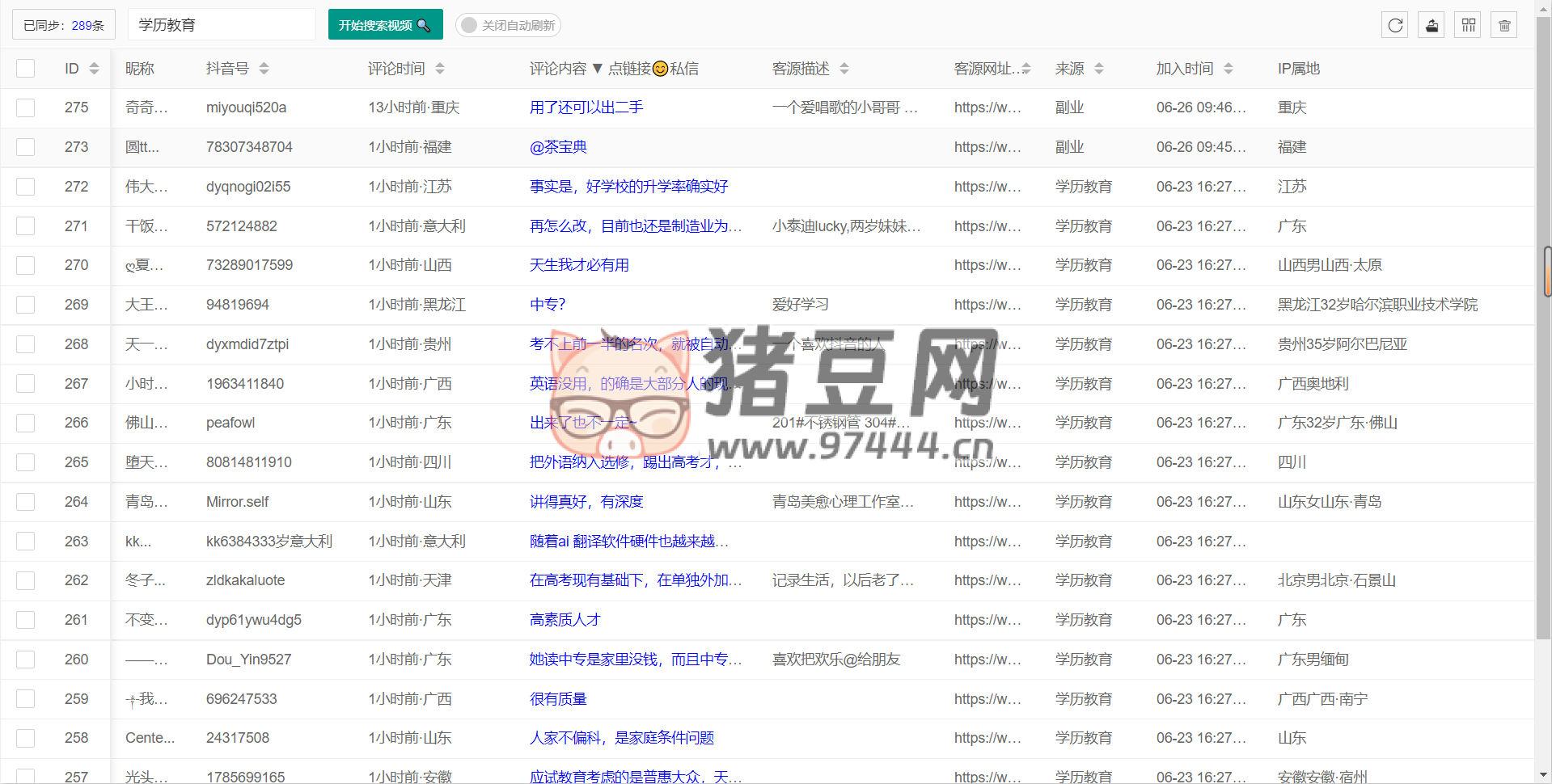Click the 学历教育 search input field
The image size is (1552, 784).
[222, 25]
